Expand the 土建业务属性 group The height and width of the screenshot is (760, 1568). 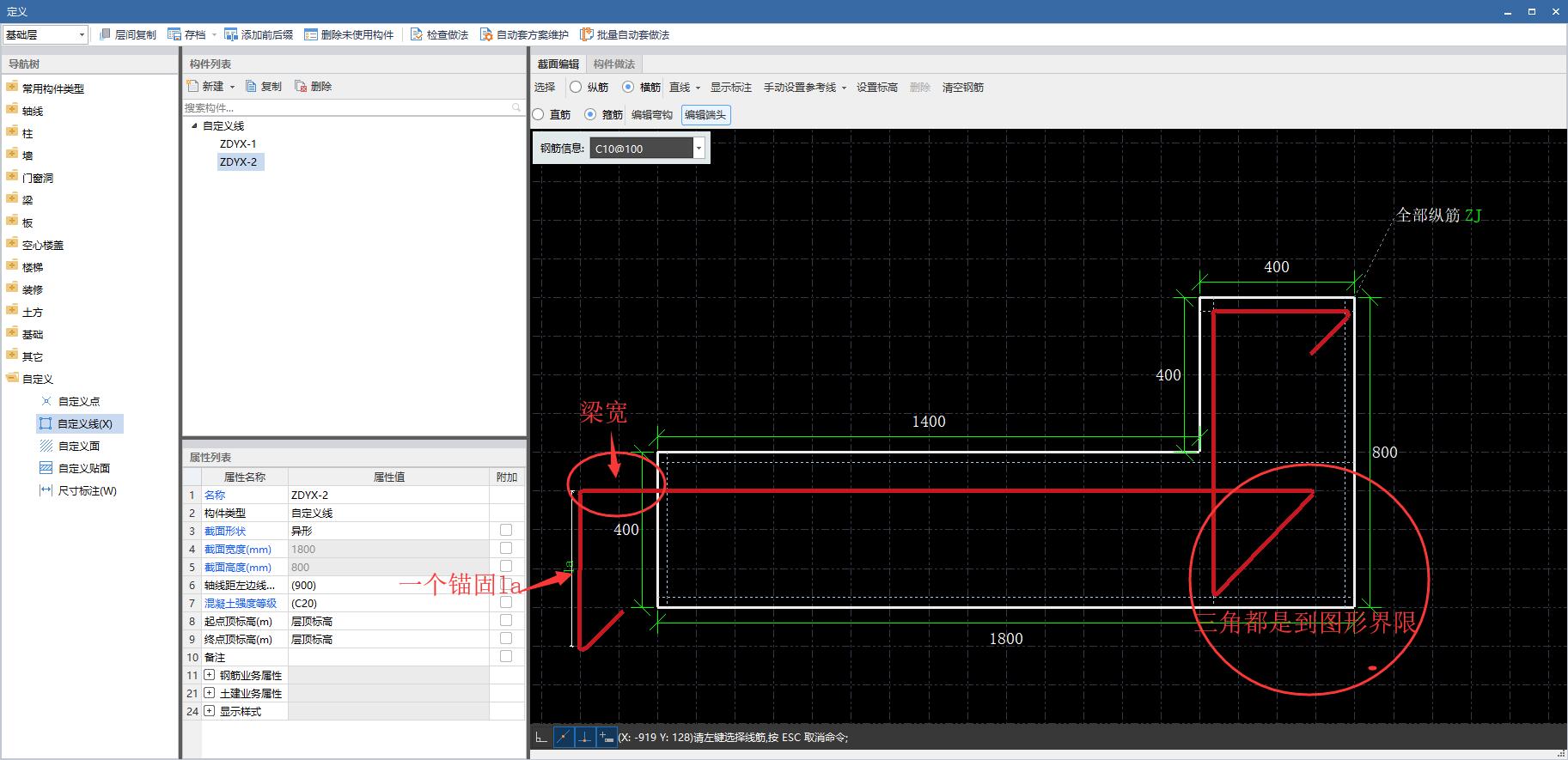(x=209, y=693)
